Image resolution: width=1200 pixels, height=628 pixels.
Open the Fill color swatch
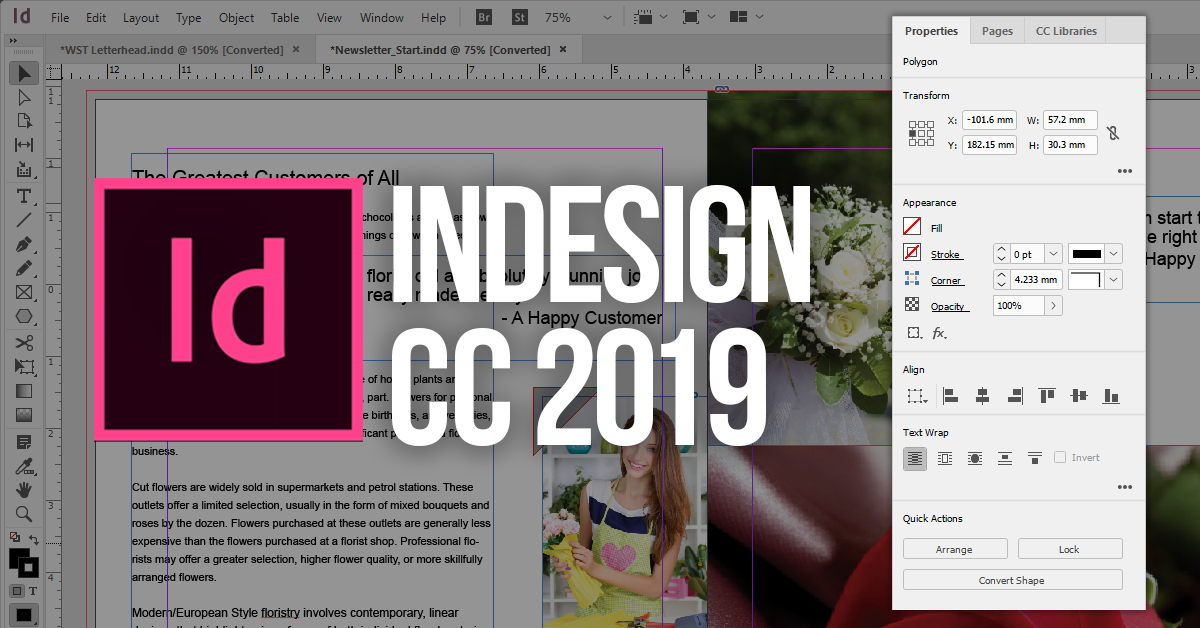(913, 227)
